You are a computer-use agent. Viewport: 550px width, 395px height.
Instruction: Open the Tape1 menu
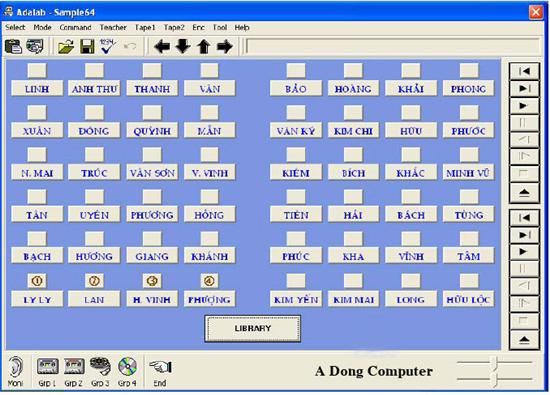145,27
